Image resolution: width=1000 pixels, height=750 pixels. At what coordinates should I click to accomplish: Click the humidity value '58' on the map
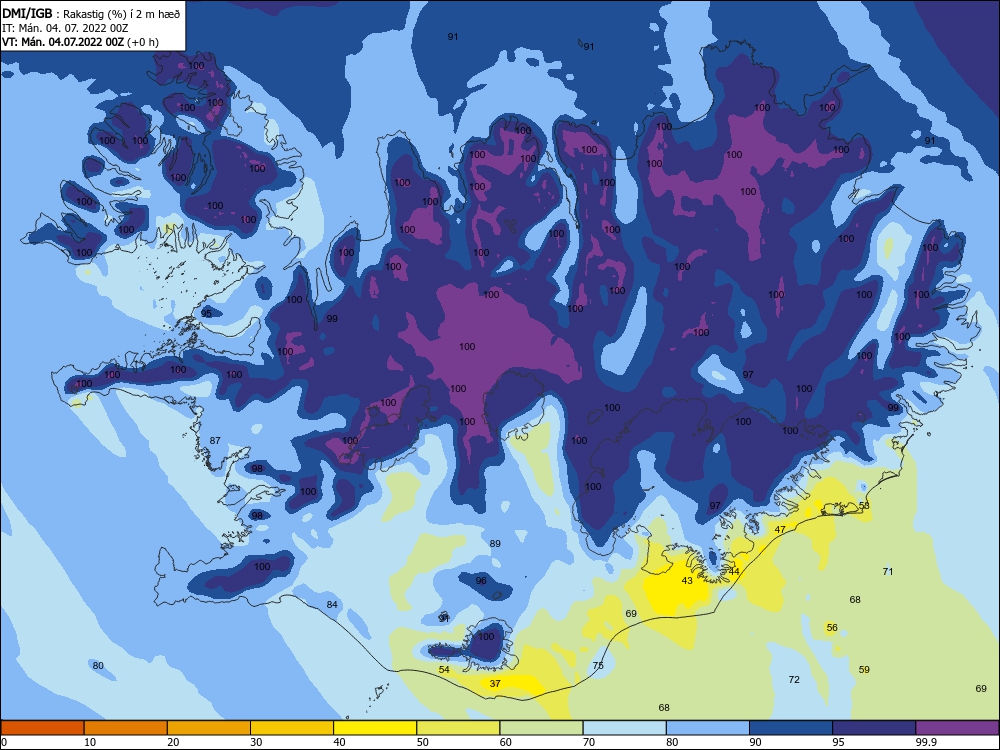point(864,506)
